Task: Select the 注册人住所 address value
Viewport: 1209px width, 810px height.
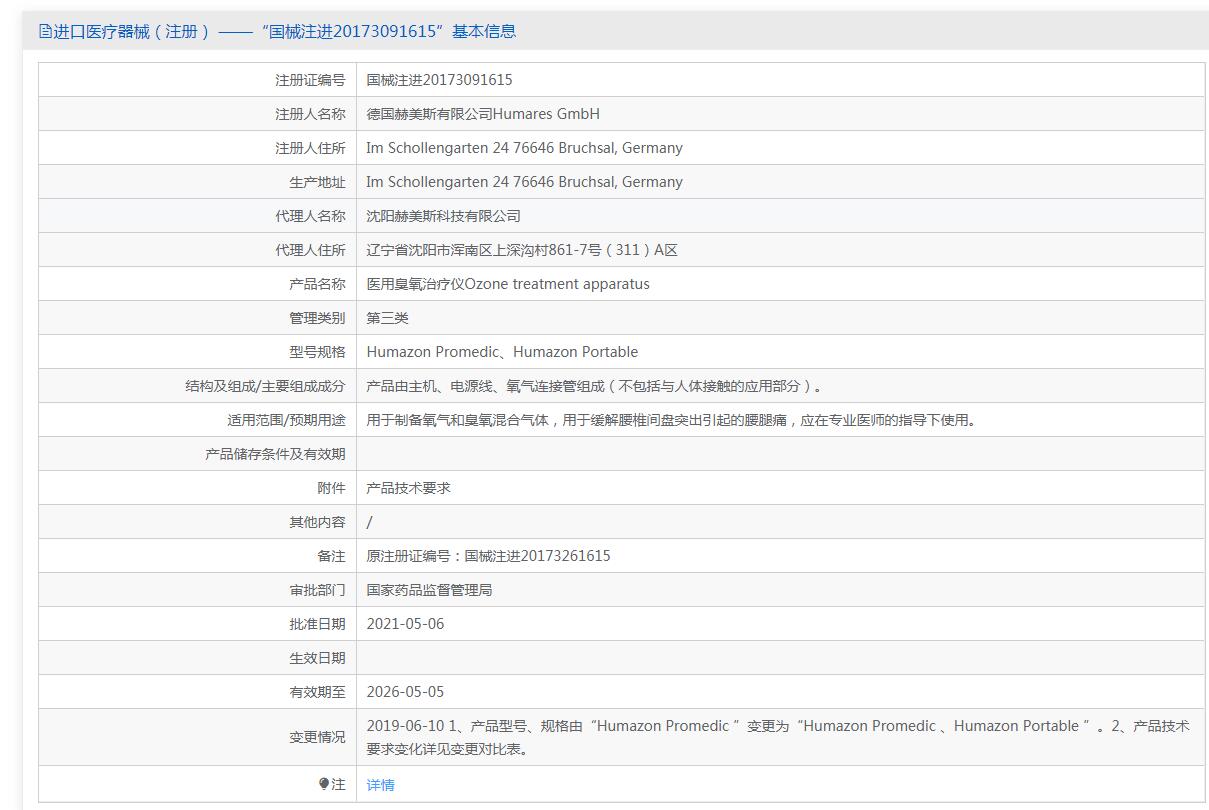Action: click(524, 148)
